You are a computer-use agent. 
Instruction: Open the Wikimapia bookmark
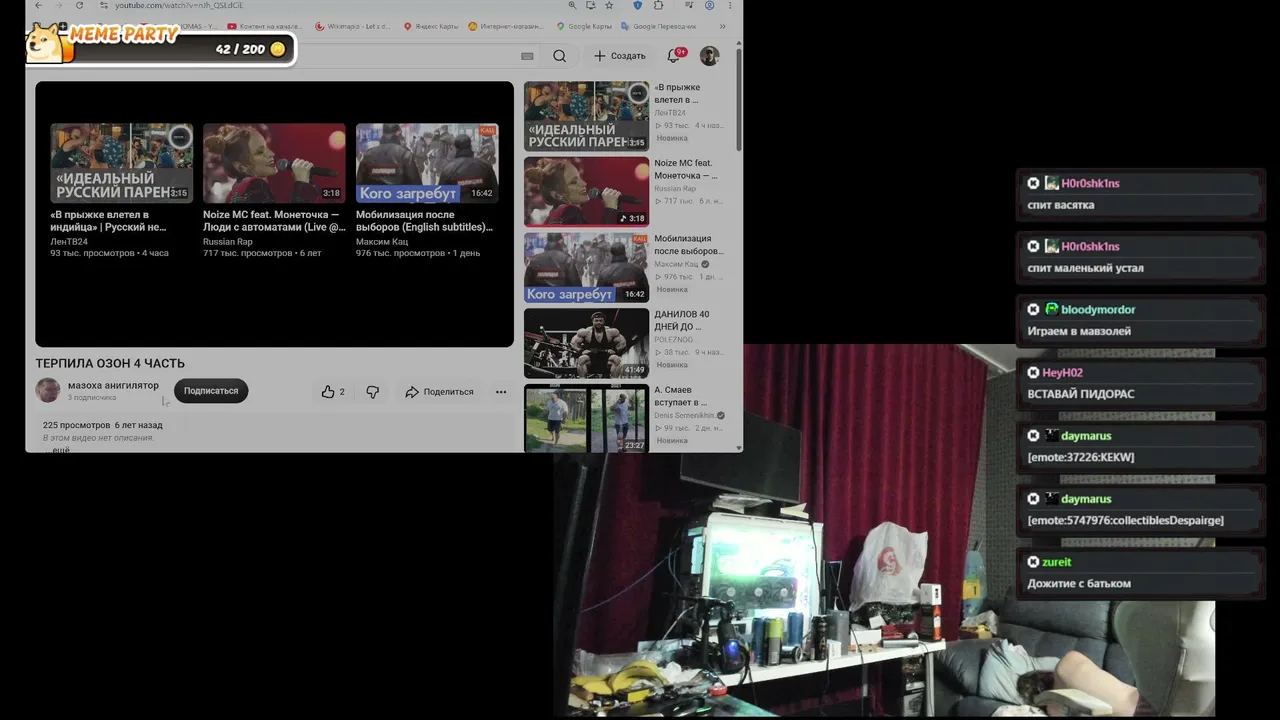click(352, 26)
